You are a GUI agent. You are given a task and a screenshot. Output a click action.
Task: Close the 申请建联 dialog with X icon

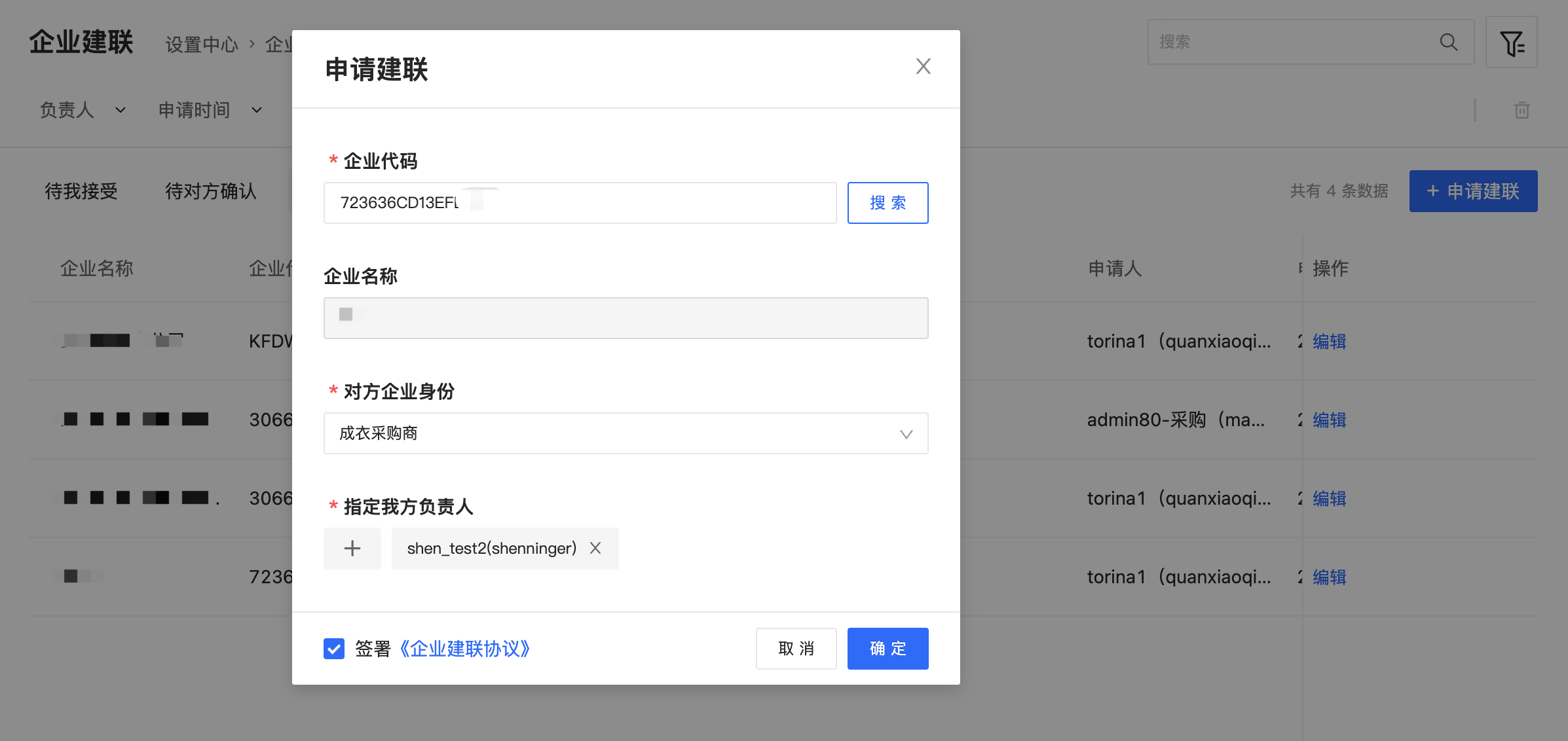tap(923, 66)
